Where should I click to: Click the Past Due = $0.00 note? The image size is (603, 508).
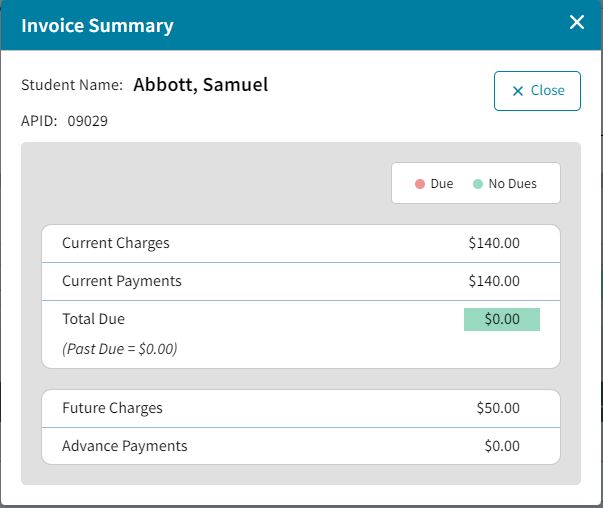click(x=120, y=349)
